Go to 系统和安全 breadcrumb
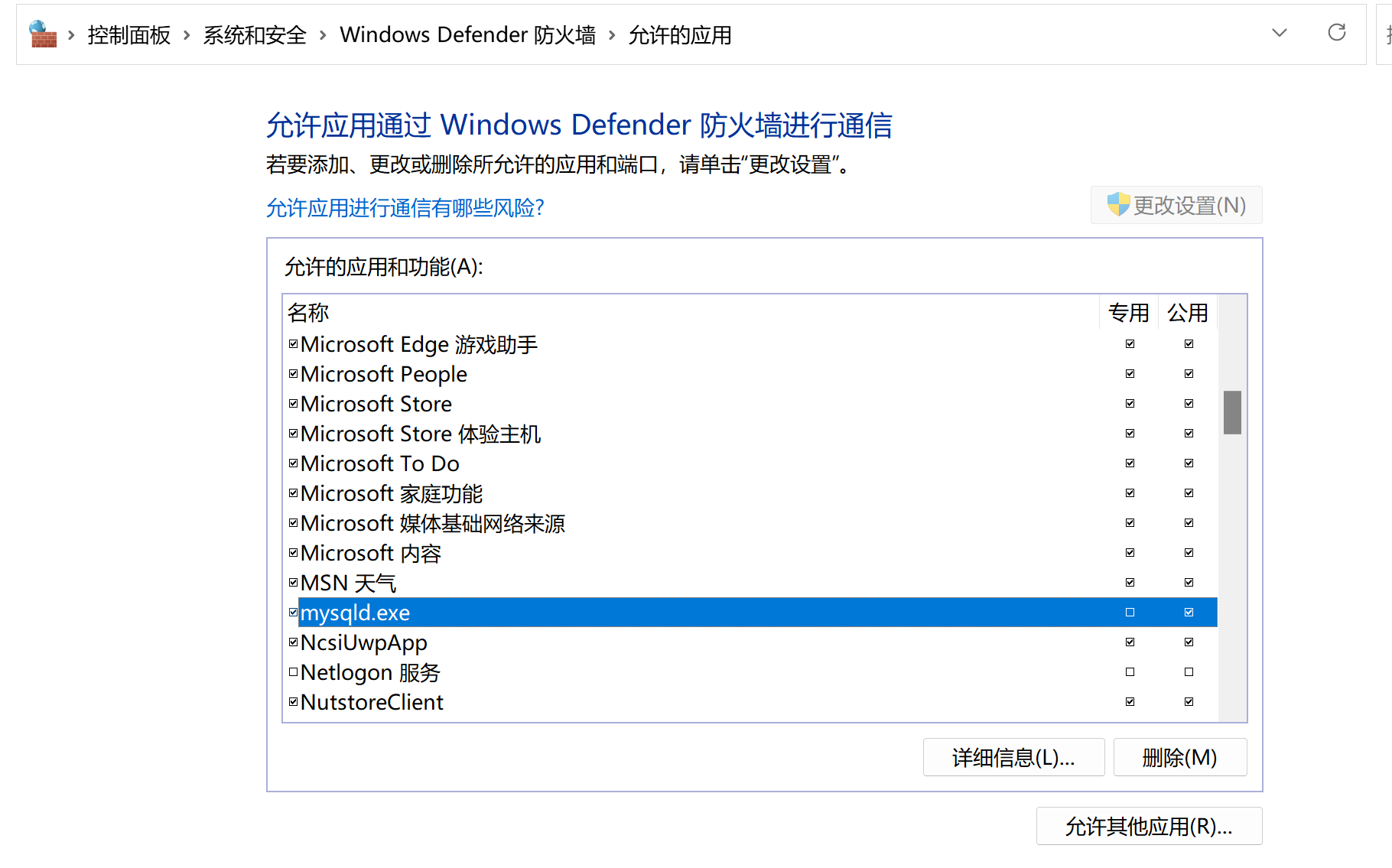The image size is (1392, 868). click(255, 35)
